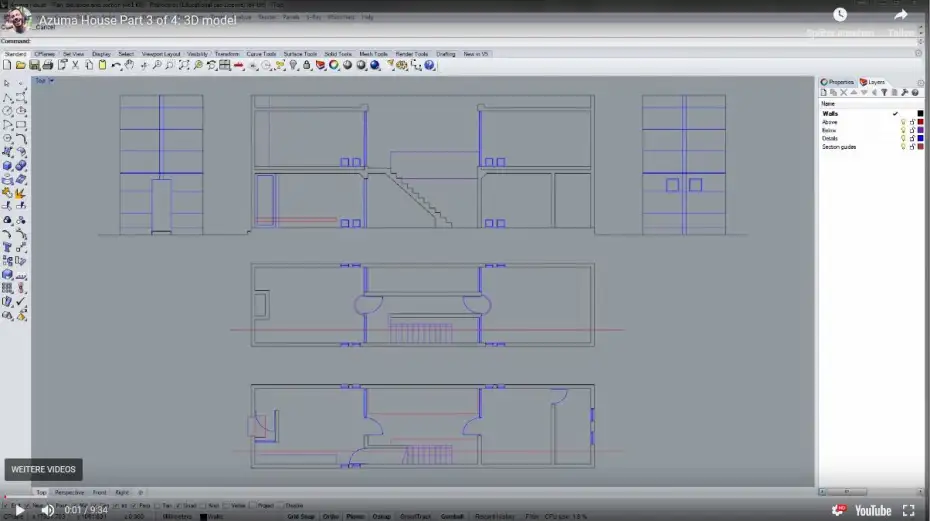Click the color wheel Object Properties icon

334,65
